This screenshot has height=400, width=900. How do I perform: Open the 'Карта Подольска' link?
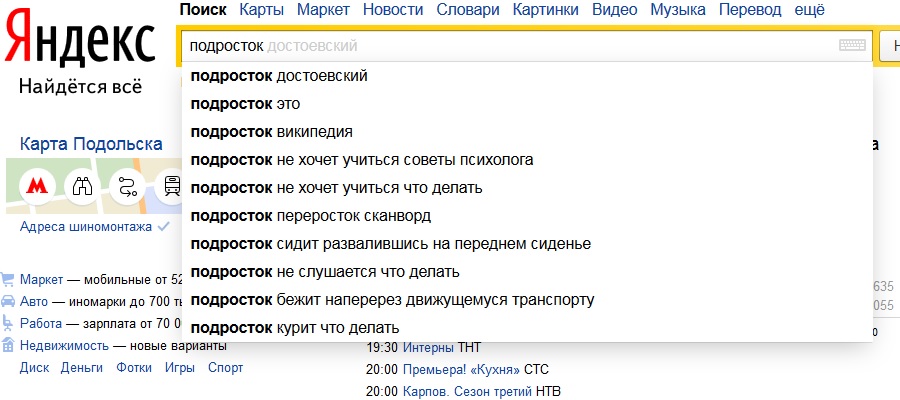[91, 143]
